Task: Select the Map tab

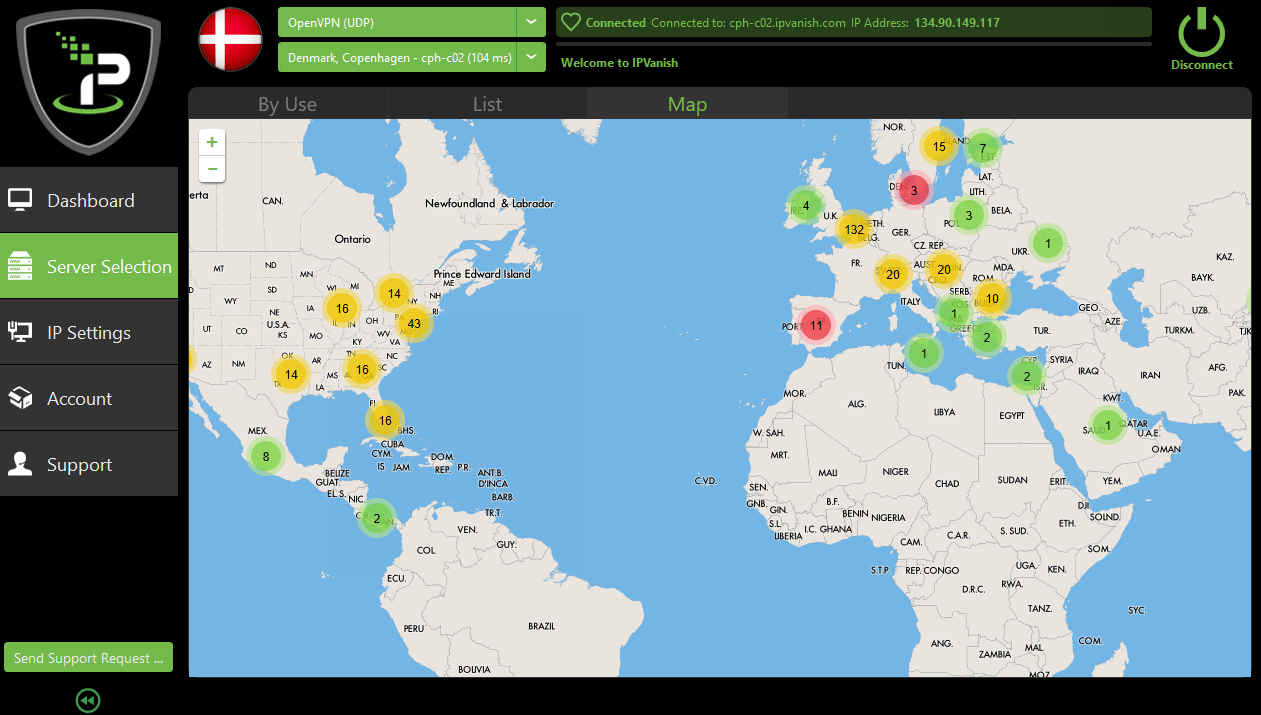Action: point(687,104)
